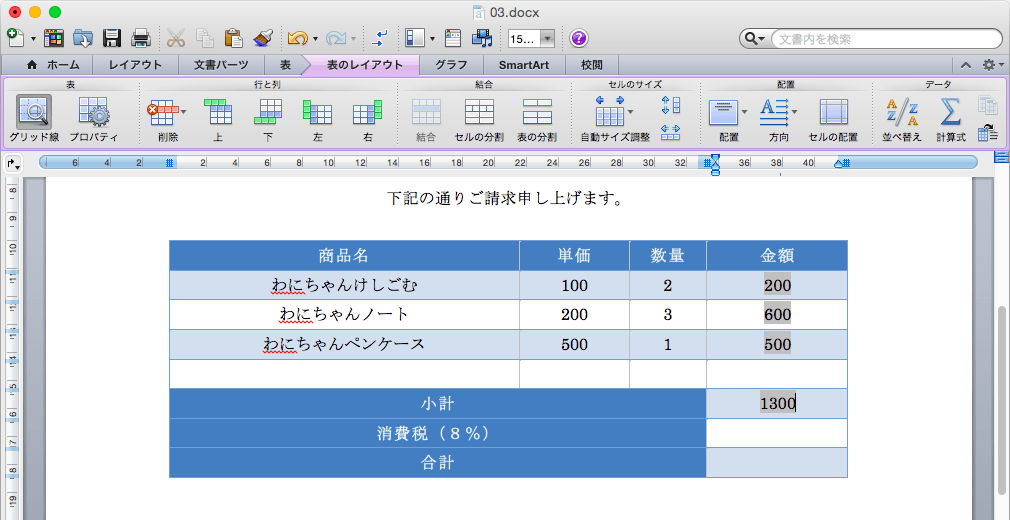Switch to the グラフ tab
1010x520 pixels.
click(450, 65)
